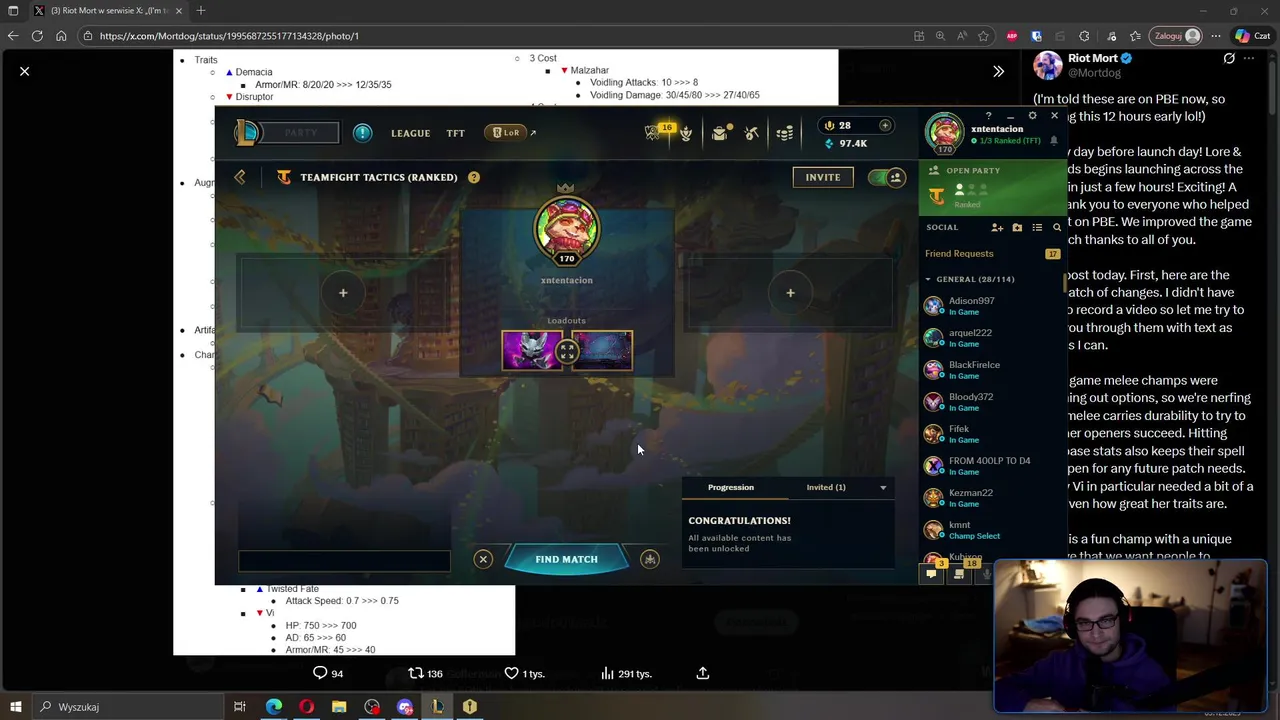Click the browser address bar URL
Viewport: 1280px width, 720px height.
click(x=229, y=36)
